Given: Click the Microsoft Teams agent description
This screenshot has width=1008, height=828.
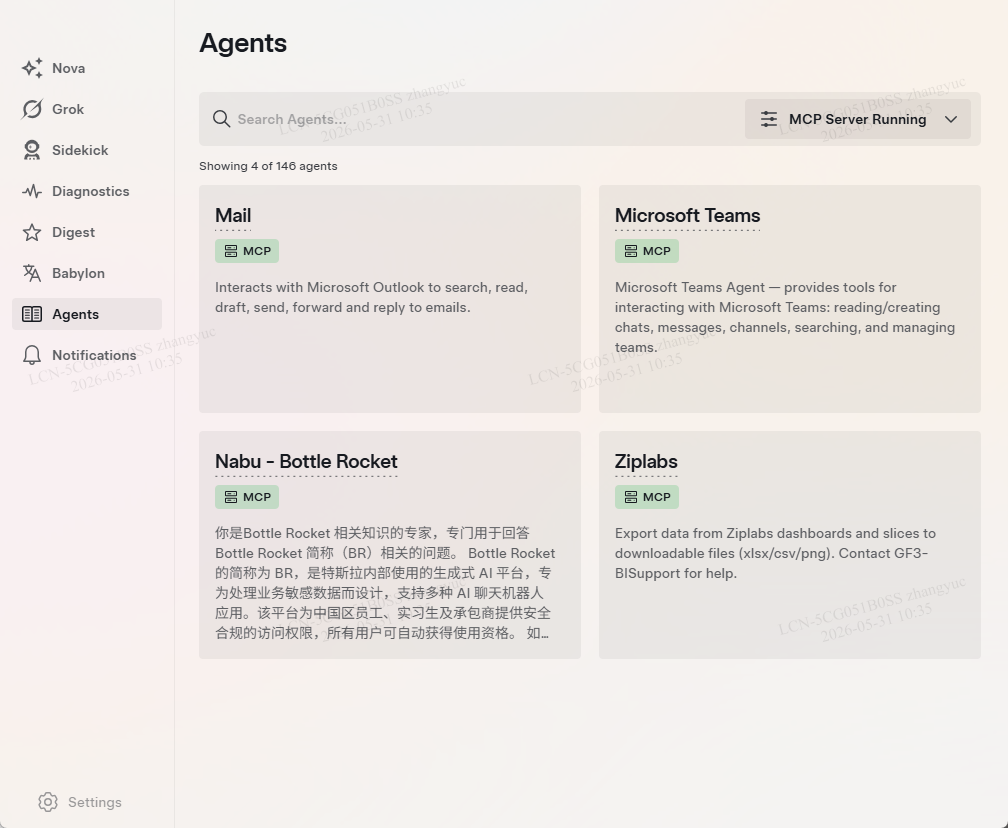Looking at the screenshot, I should click(x=785, y=318).
